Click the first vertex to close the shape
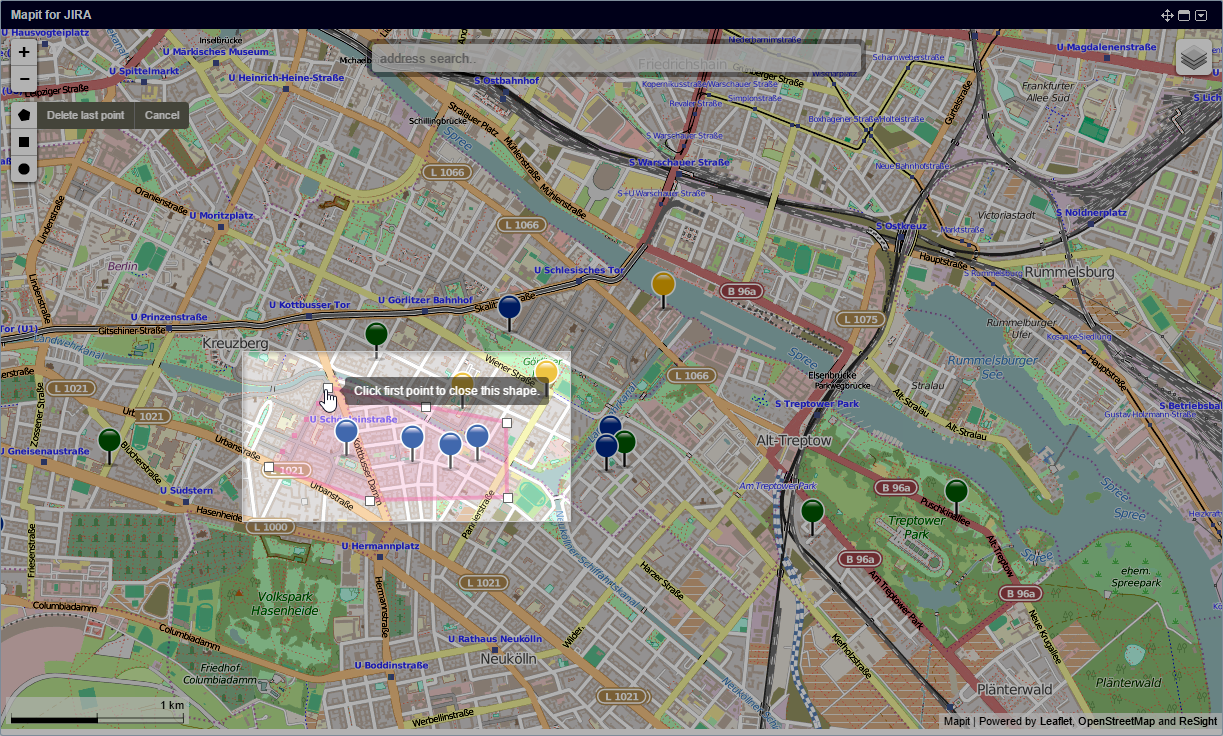1223x736 pixels. pos(329,390)
